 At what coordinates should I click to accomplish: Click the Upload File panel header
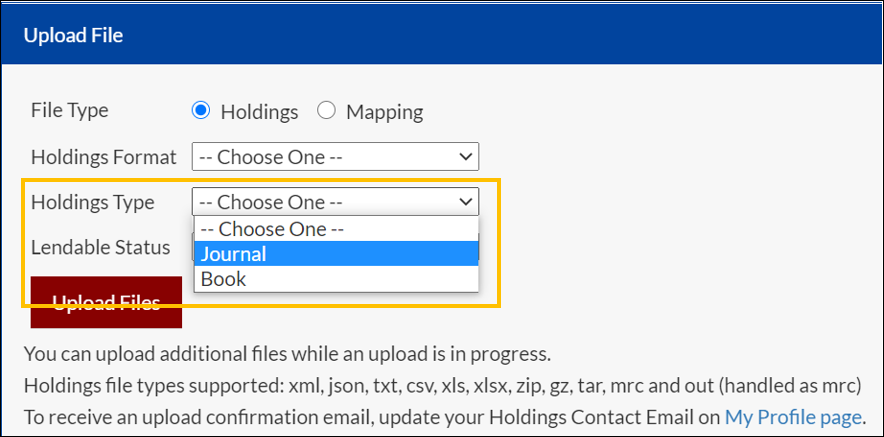pos(441,36)
